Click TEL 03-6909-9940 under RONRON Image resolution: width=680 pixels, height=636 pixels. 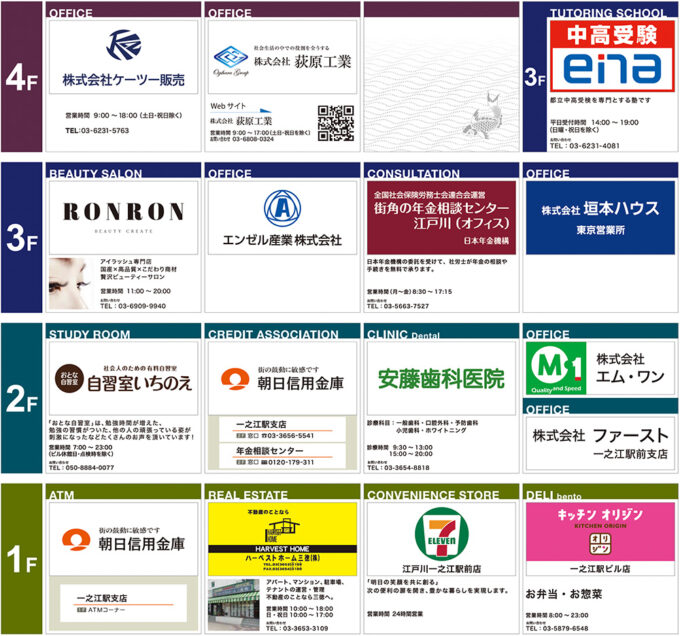tap(133, 306)
